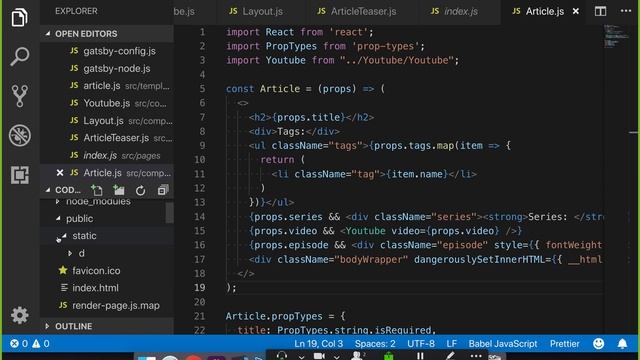Viewport: 640px width, 360px height.
Task: Collapse all folders in explorer
Action: [x=163, y=190]
